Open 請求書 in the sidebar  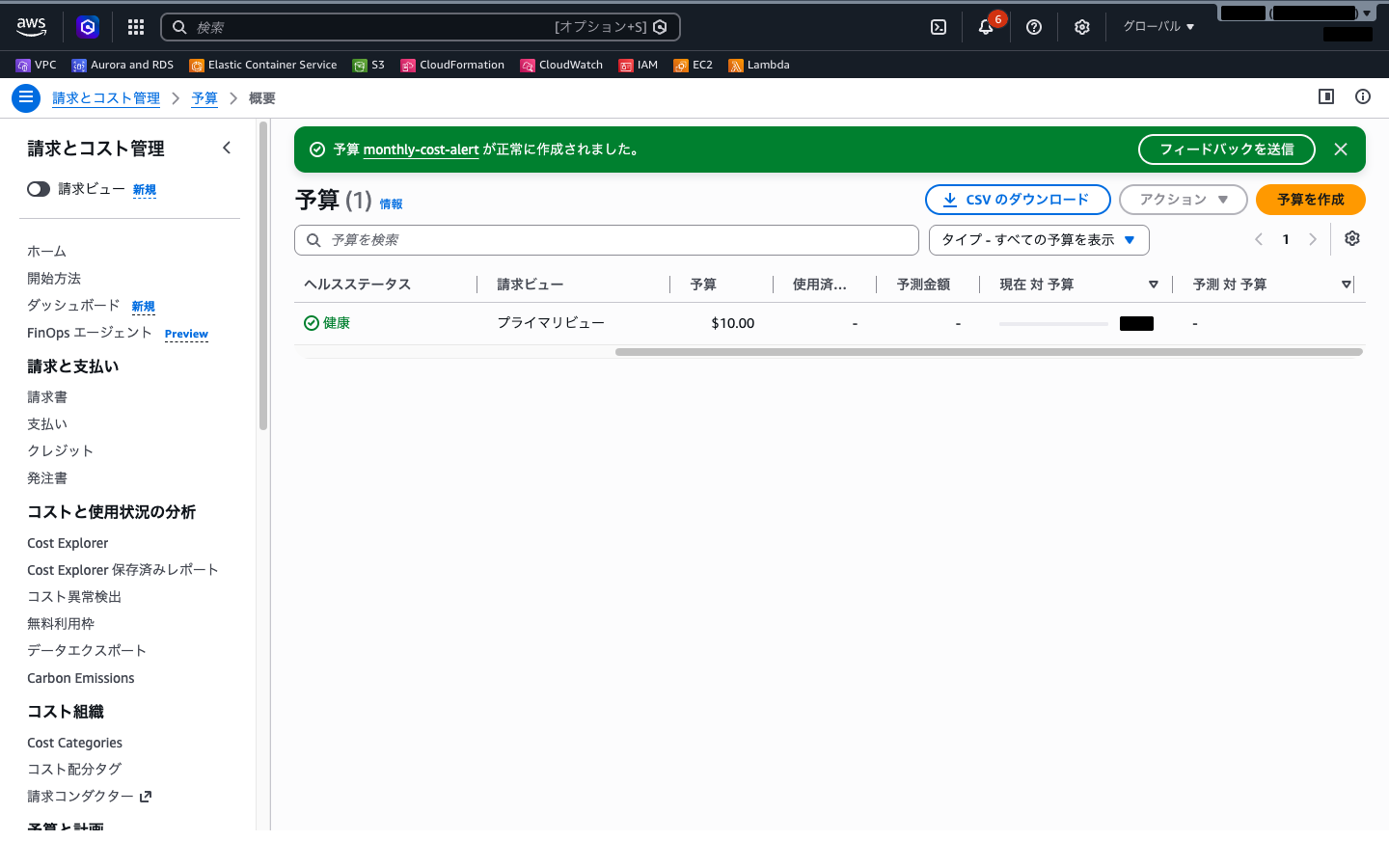47,397
